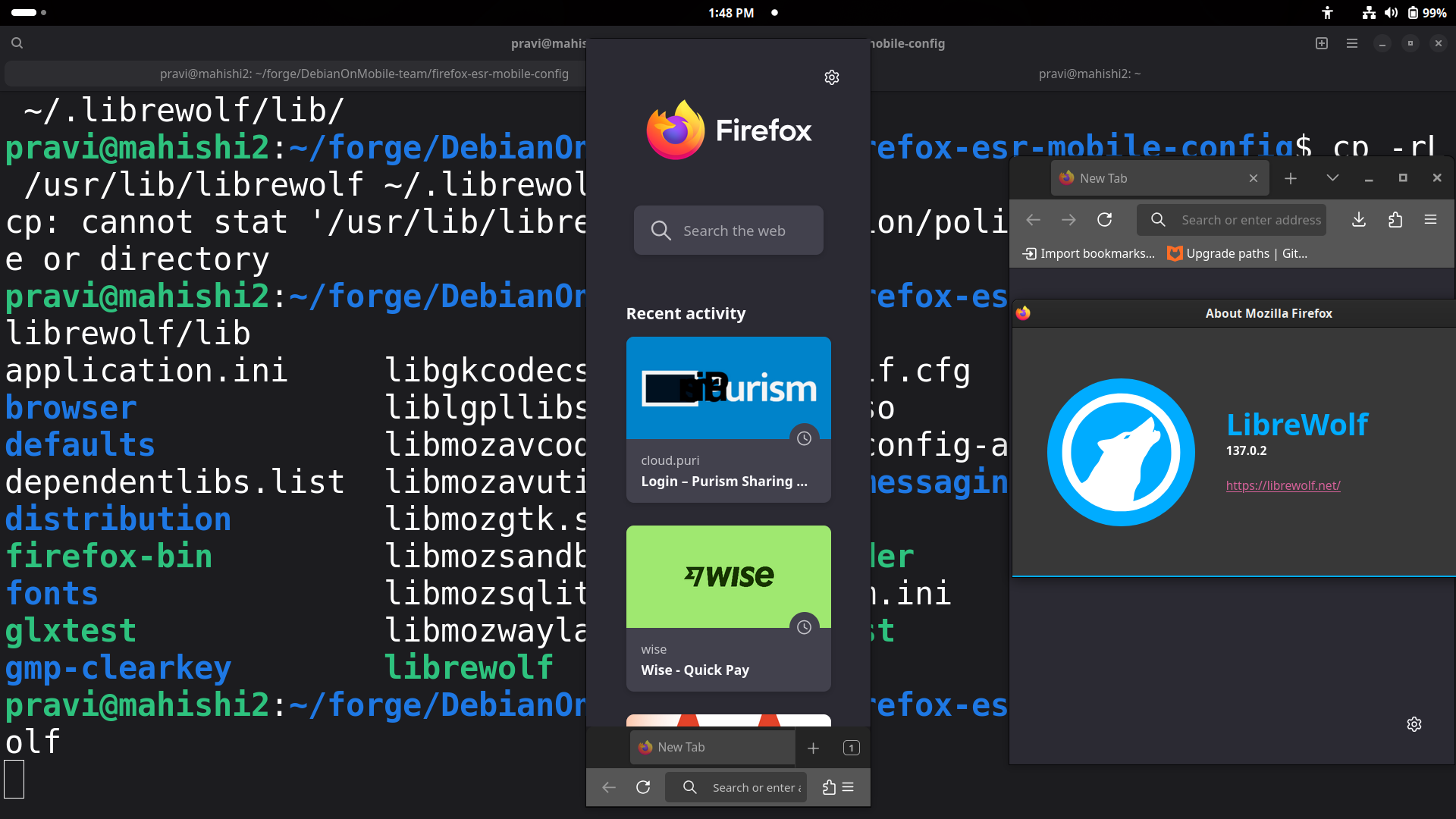
Task: Open the settings gear on the mobile Firefox new tab page
Action: [x=832, y=77]
